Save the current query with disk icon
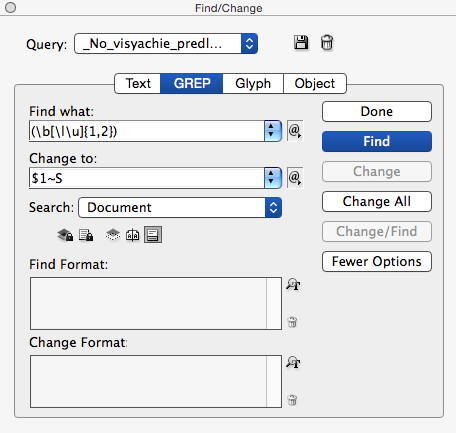The height and width of the screenshot is (433, 456). point(301,43)
